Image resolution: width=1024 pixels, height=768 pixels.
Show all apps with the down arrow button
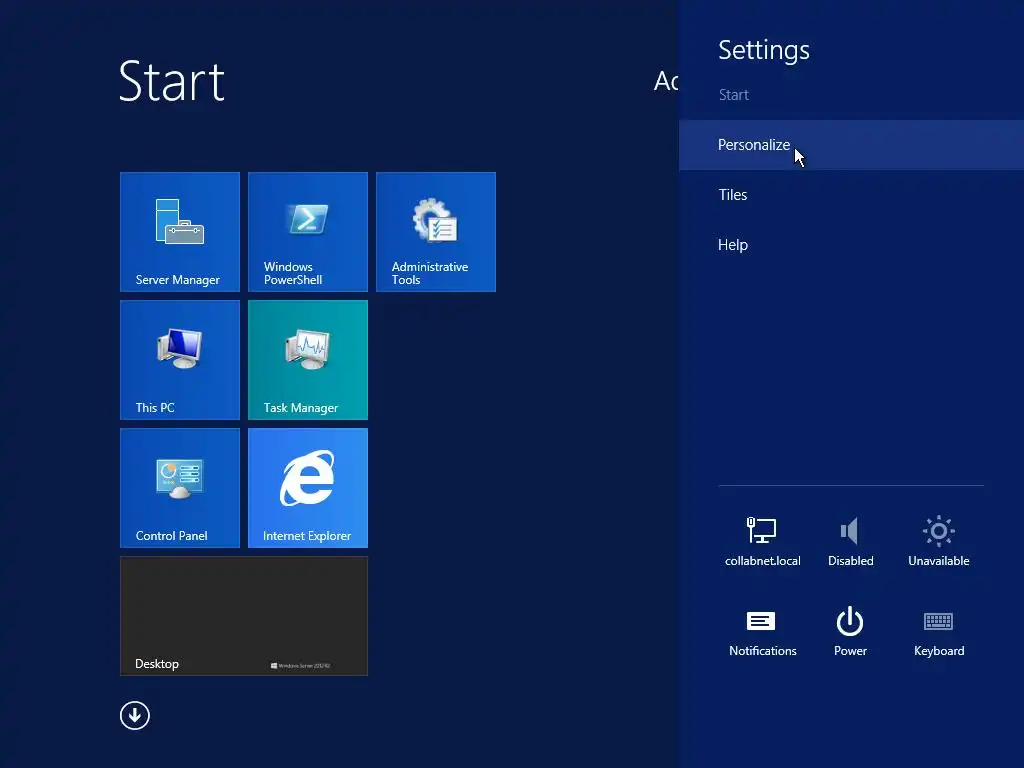point(135,716)
